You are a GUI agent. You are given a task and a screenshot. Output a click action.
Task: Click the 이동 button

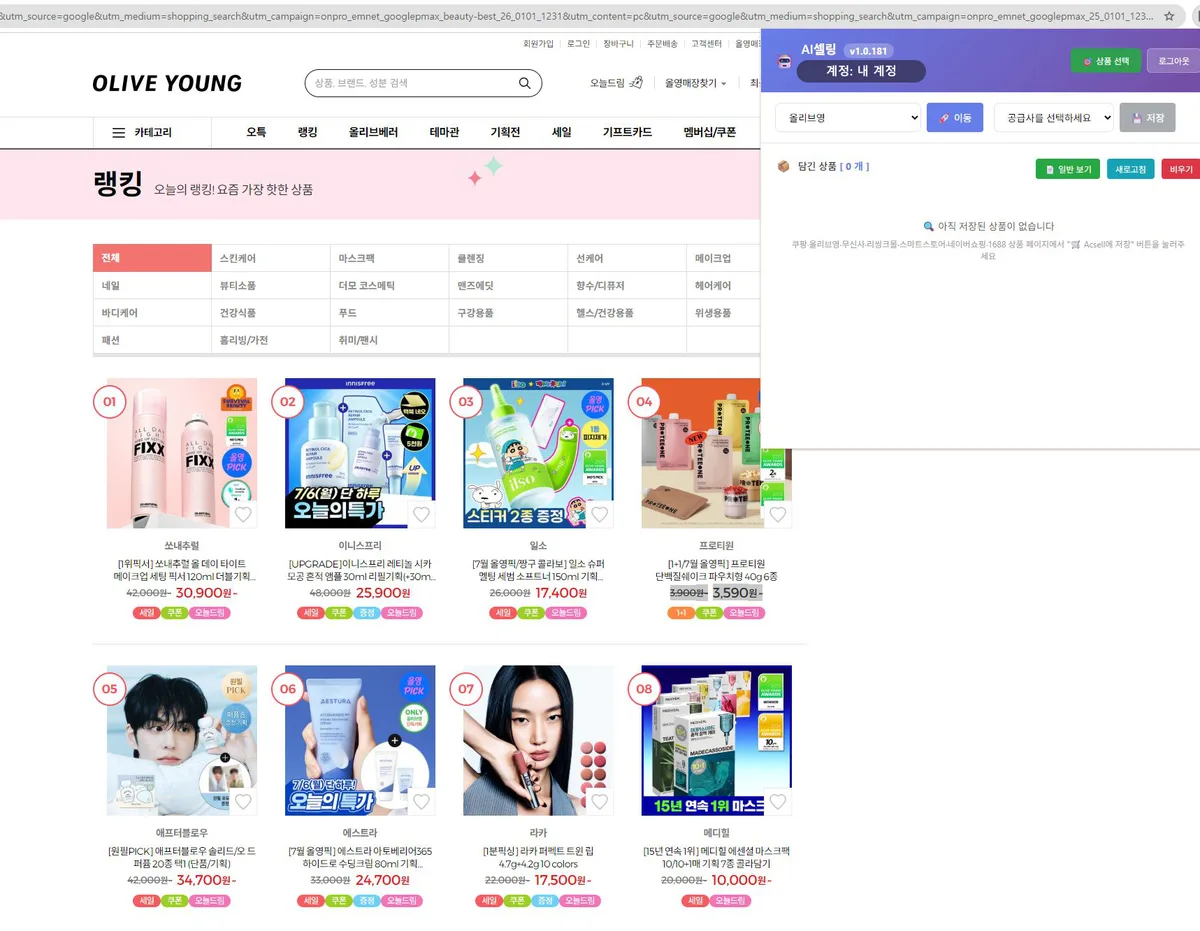955,117
